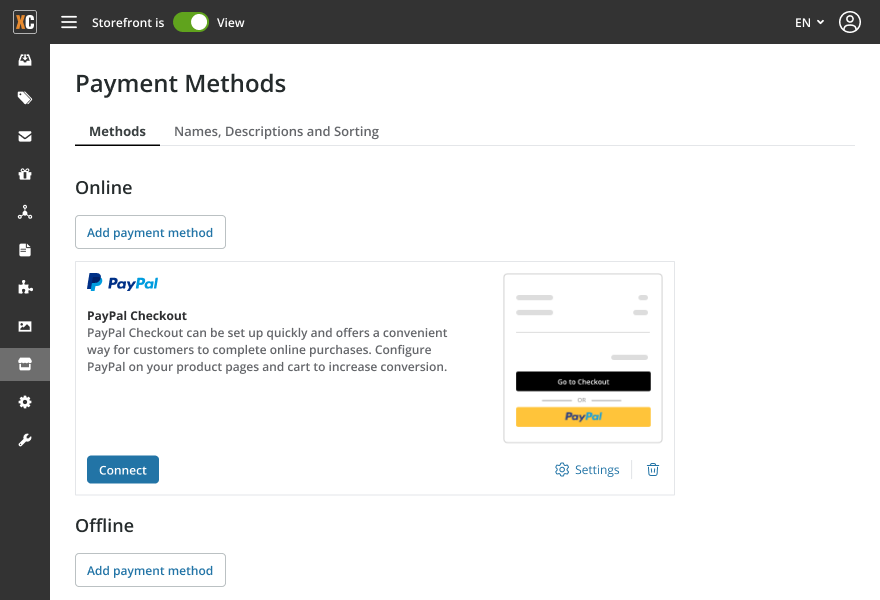Switch to Names, Descriptions and Sorting tab
This screenshot has width=880, height=600.
[x=276, y=132]
